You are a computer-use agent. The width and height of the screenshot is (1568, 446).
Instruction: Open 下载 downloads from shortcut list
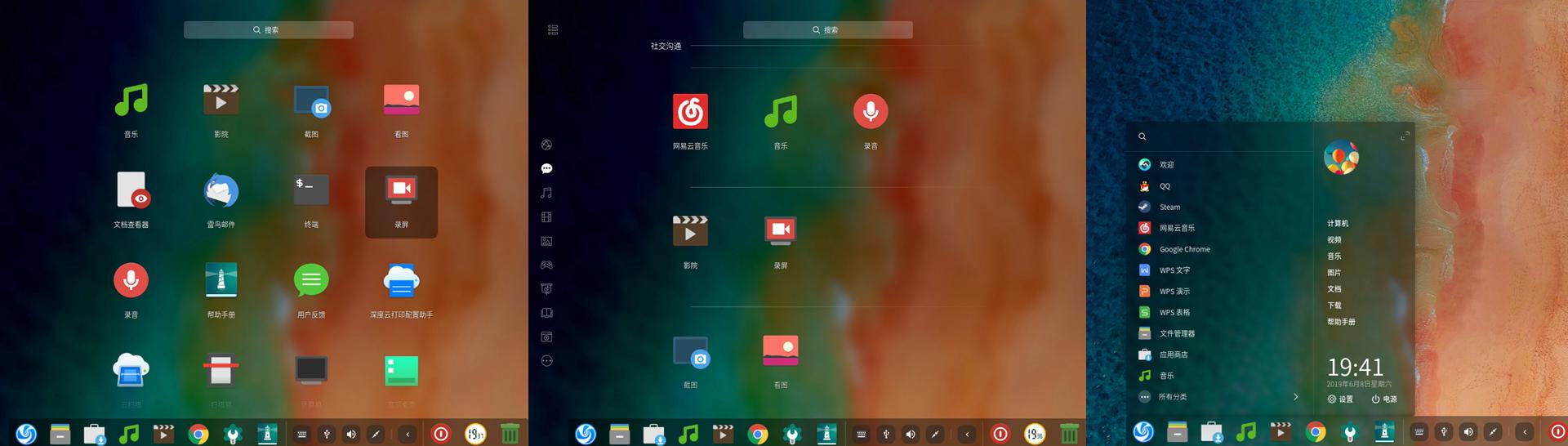click(1334, 306)
